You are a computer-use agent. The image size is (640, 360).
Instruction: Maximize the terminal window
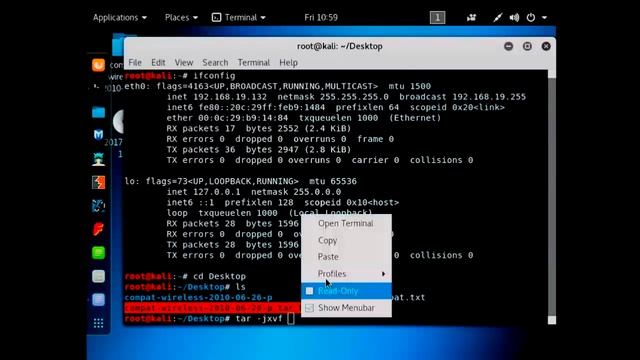(x=527, y=46)
